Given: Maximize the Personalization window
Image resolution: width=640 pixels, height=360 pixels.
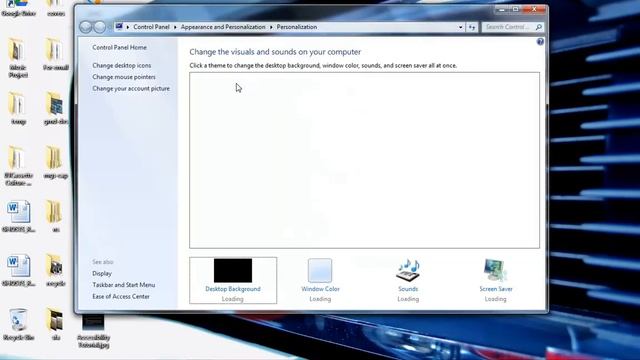Looking at the screenshot, I should [x=516, y=9].
